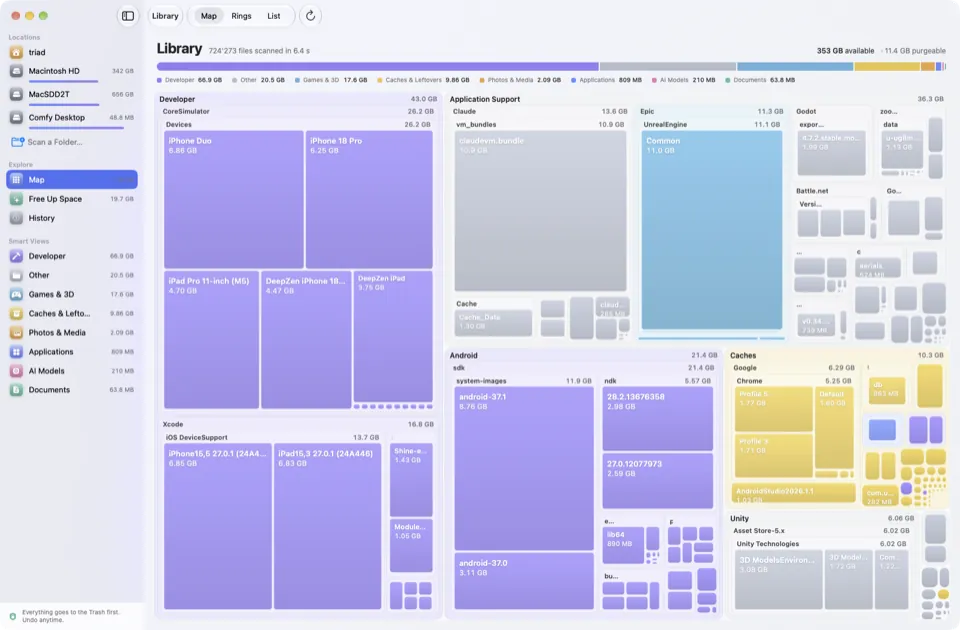This screenshot has height=630, width=960.
Task: Select the claudevm.bundle block
Action: click(540, 211)
